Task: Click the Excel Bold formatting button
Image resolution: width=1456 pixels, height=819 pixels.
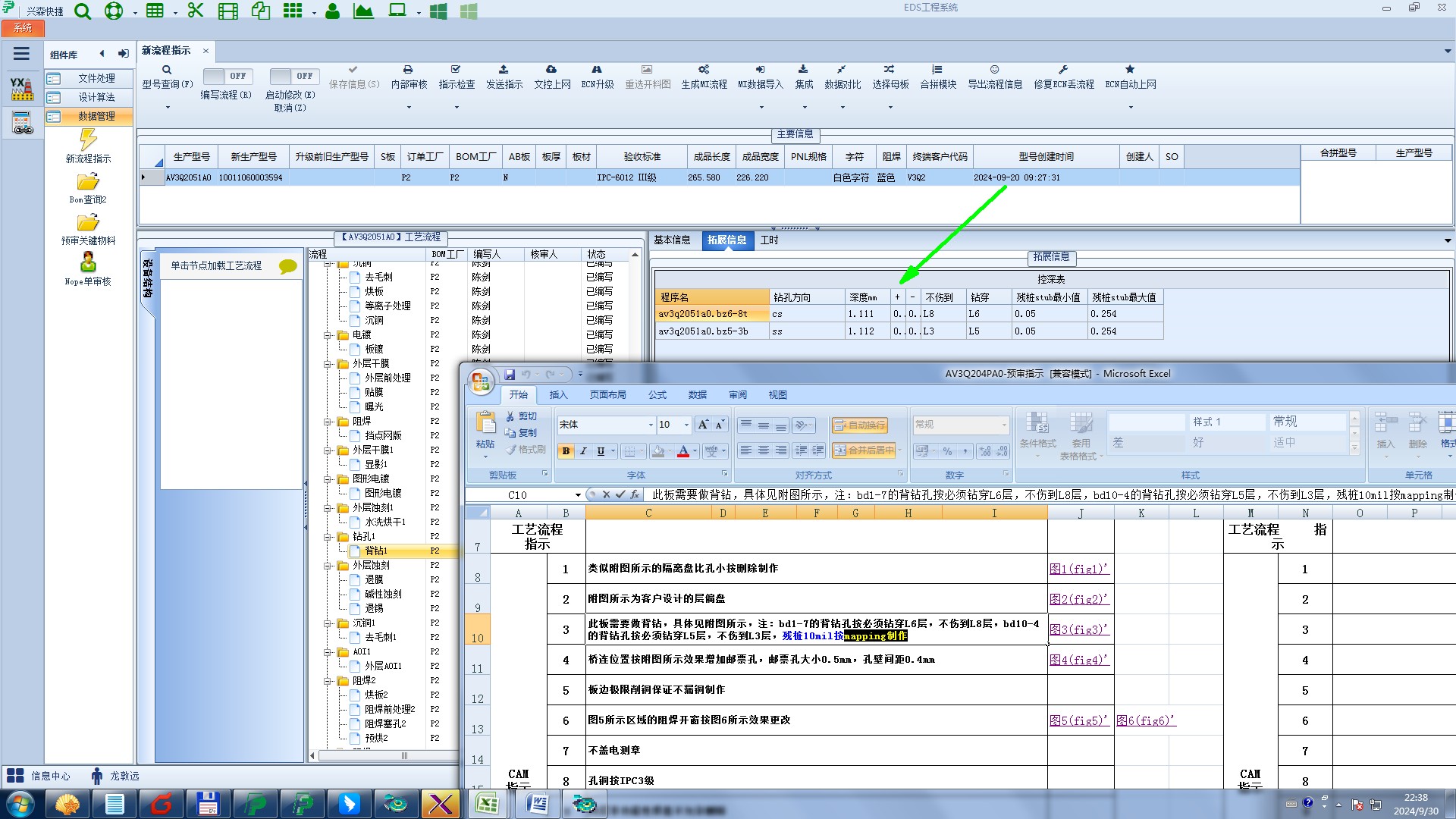Action: click(x=566, y=451)
